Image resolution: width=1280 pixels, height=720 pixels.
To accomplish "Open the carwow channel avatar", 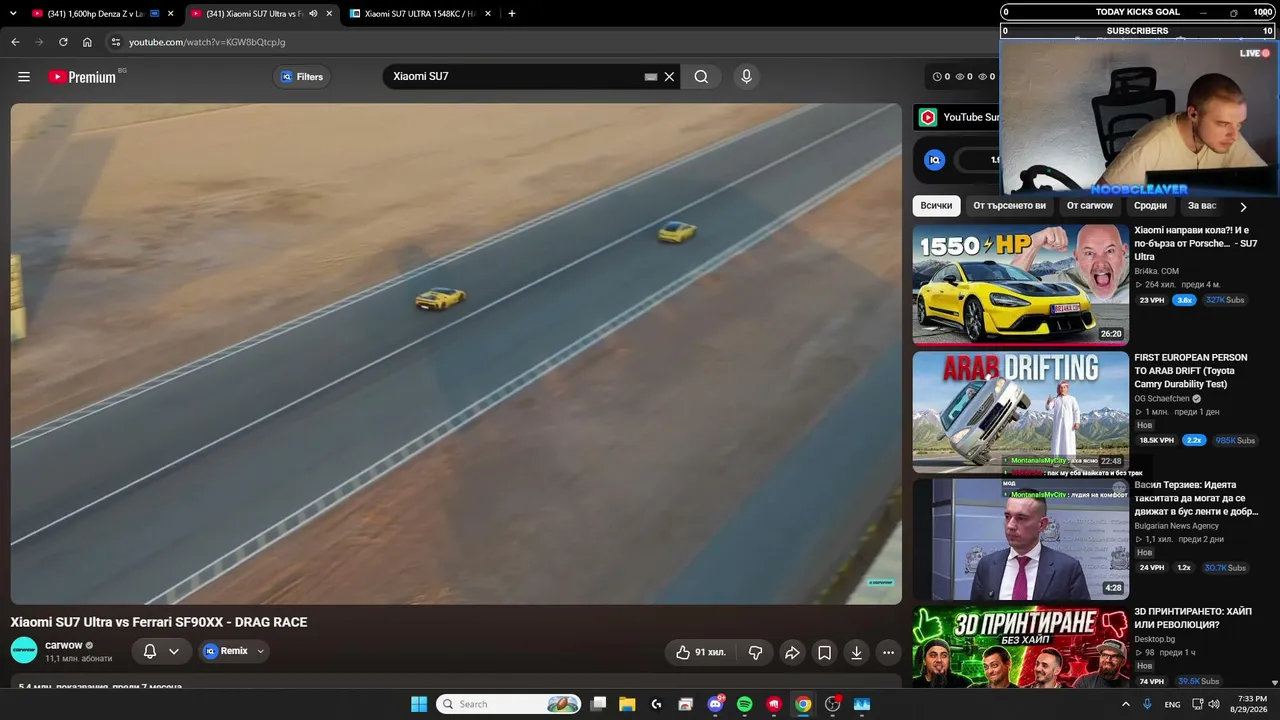I will (x=24, y=651).
